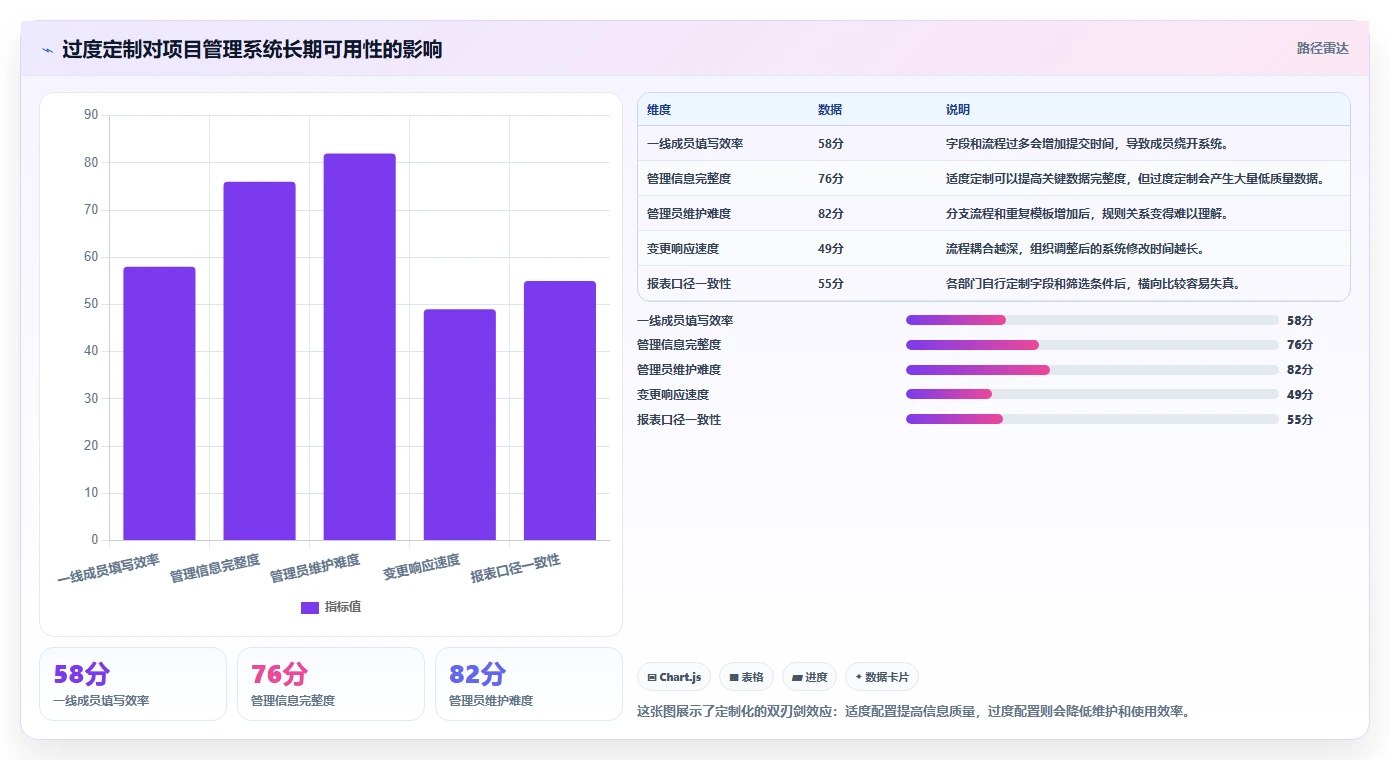Click the 一线成员填写效率 progress bar

point(1092,320)
